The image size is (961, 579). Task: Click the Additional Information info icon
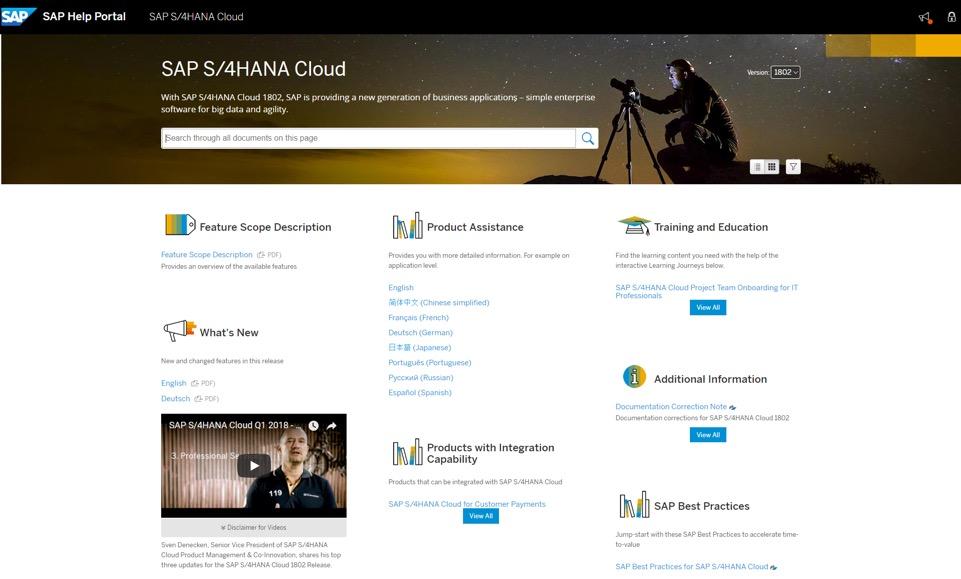[634, 376]
